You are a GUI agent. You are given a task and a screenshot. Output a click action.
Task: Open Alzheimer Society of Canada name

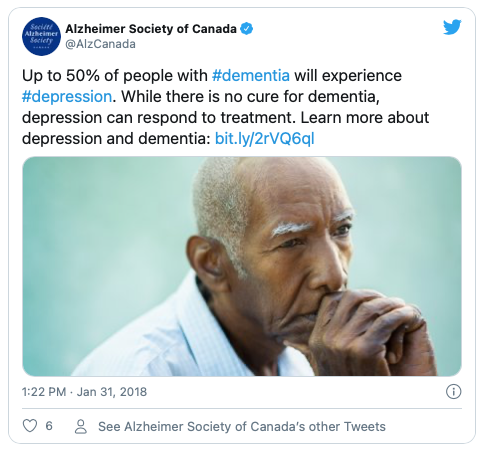[x=151, y=29]
